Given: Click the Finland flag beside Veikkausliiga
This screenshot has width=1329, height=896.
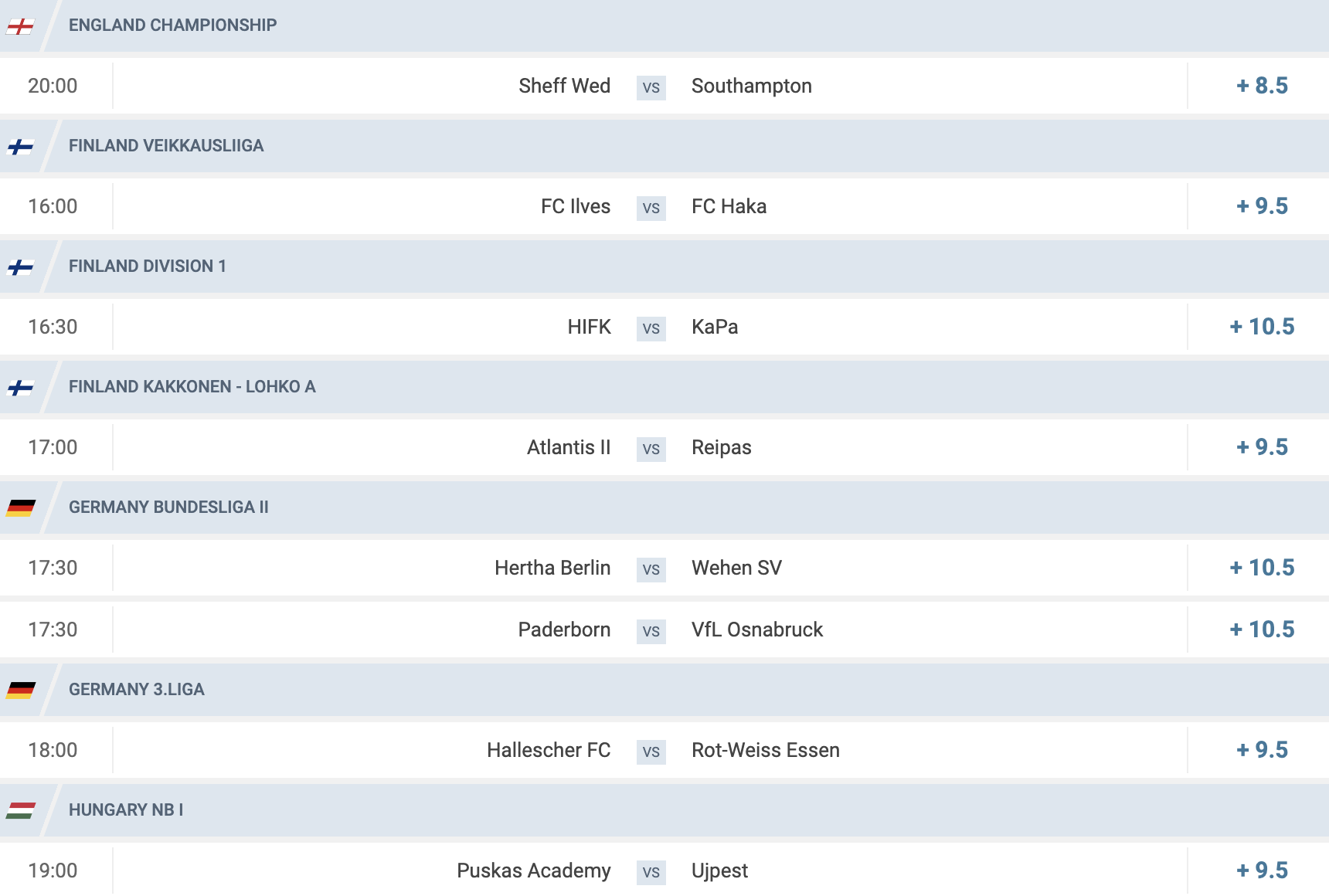Looking at the screenshot, I should pyautogui.click(x=20, y=147).
